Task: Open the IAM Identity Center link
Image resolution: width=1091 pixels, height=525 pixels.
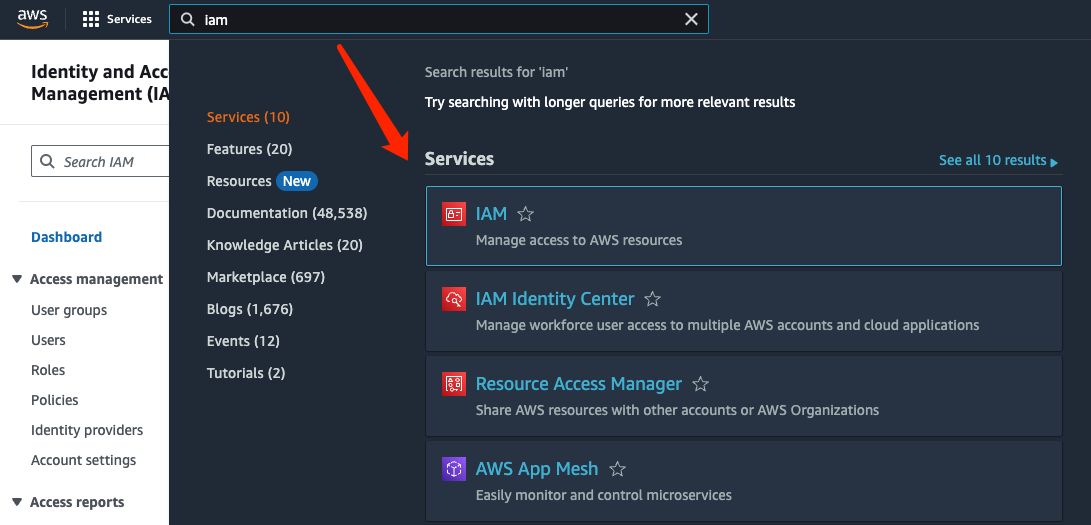Action: (555, 299)
